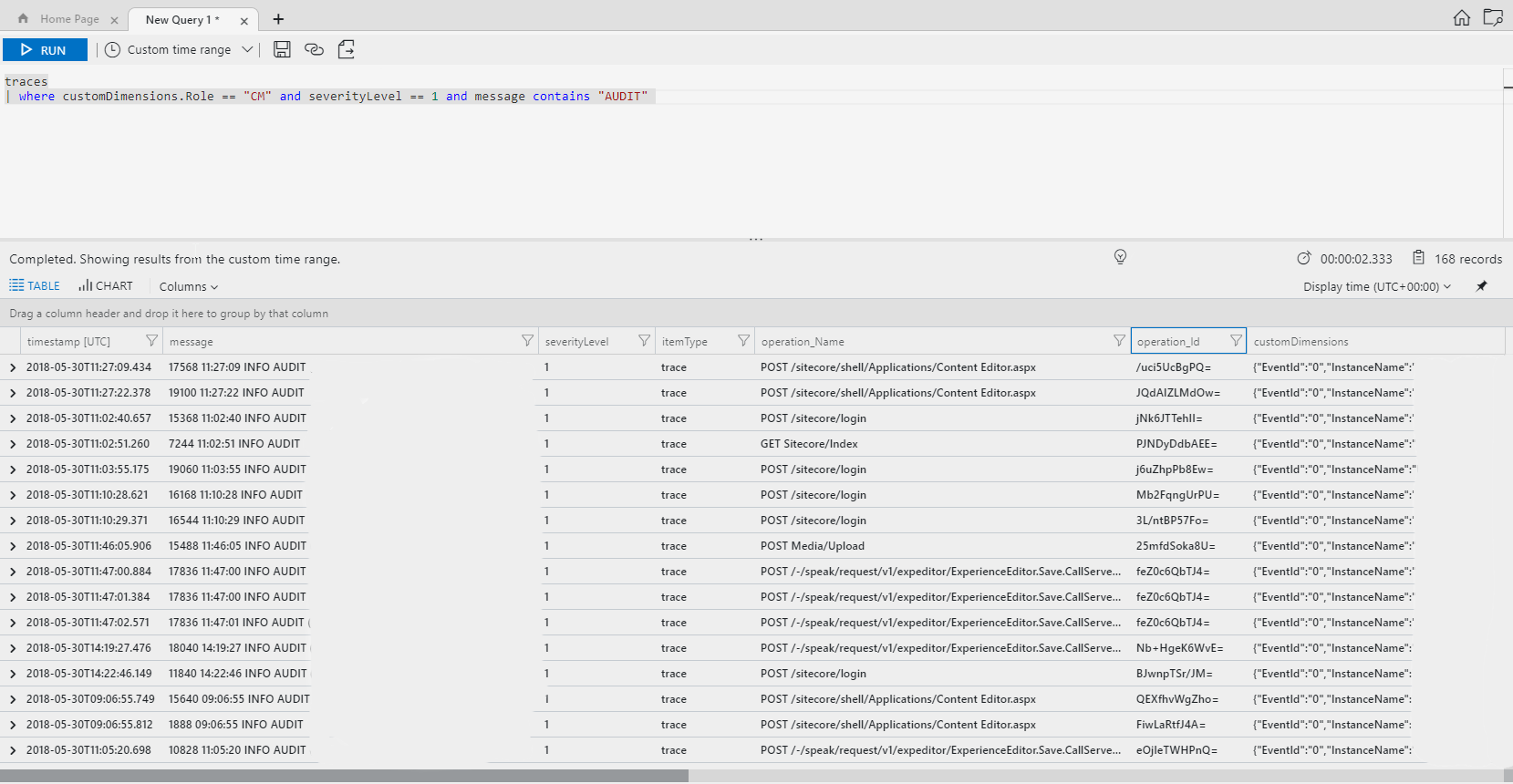Image resolution: width=1513 pixels, height=784 pixels.
Task: Click the horizontal scrollbar under the results
Action: pyautogui.click(x=345, y=776)
